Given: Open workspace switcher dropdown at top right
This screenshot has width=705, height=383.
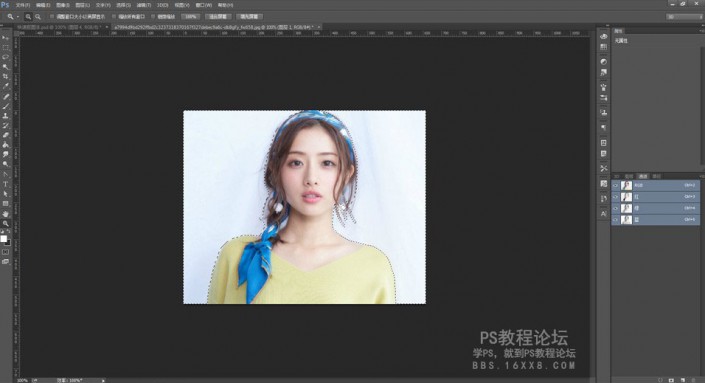Looking at the screenshot, I should click(x=684, y=17).
